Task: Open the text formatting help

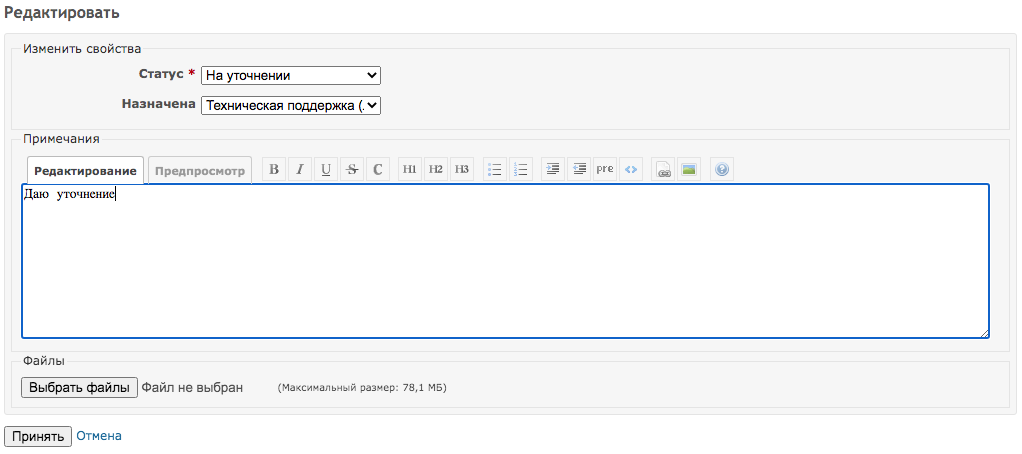Action: [x=722, y=170]
